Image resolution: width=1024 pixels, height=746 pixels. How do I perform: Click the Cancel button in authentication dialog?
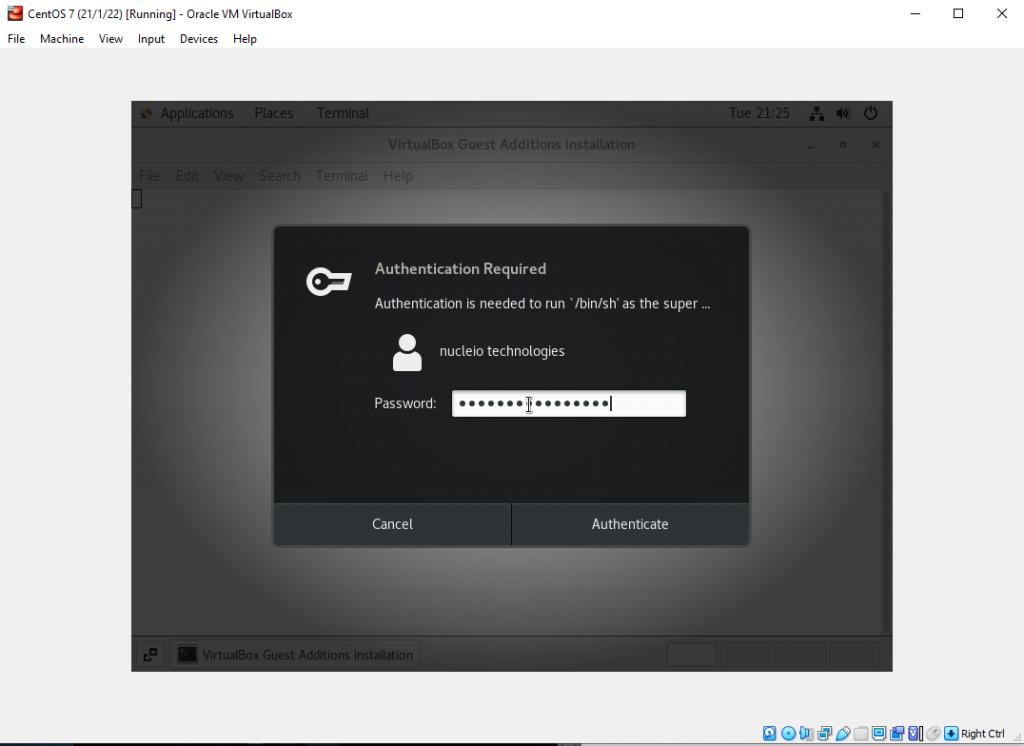pyautogui.click(x=392, y=524)
